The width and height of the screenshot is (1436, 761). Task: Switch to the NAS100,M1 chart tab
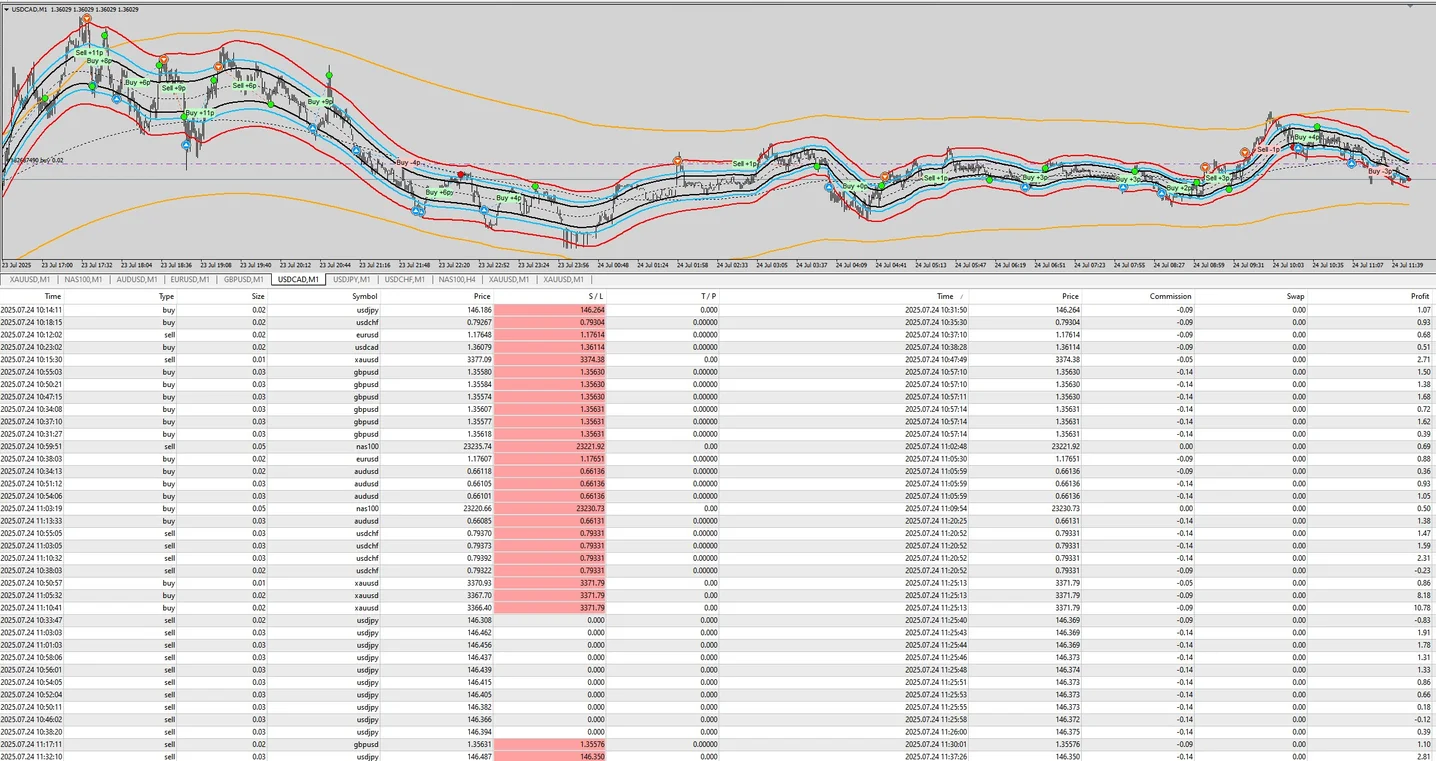83,280
